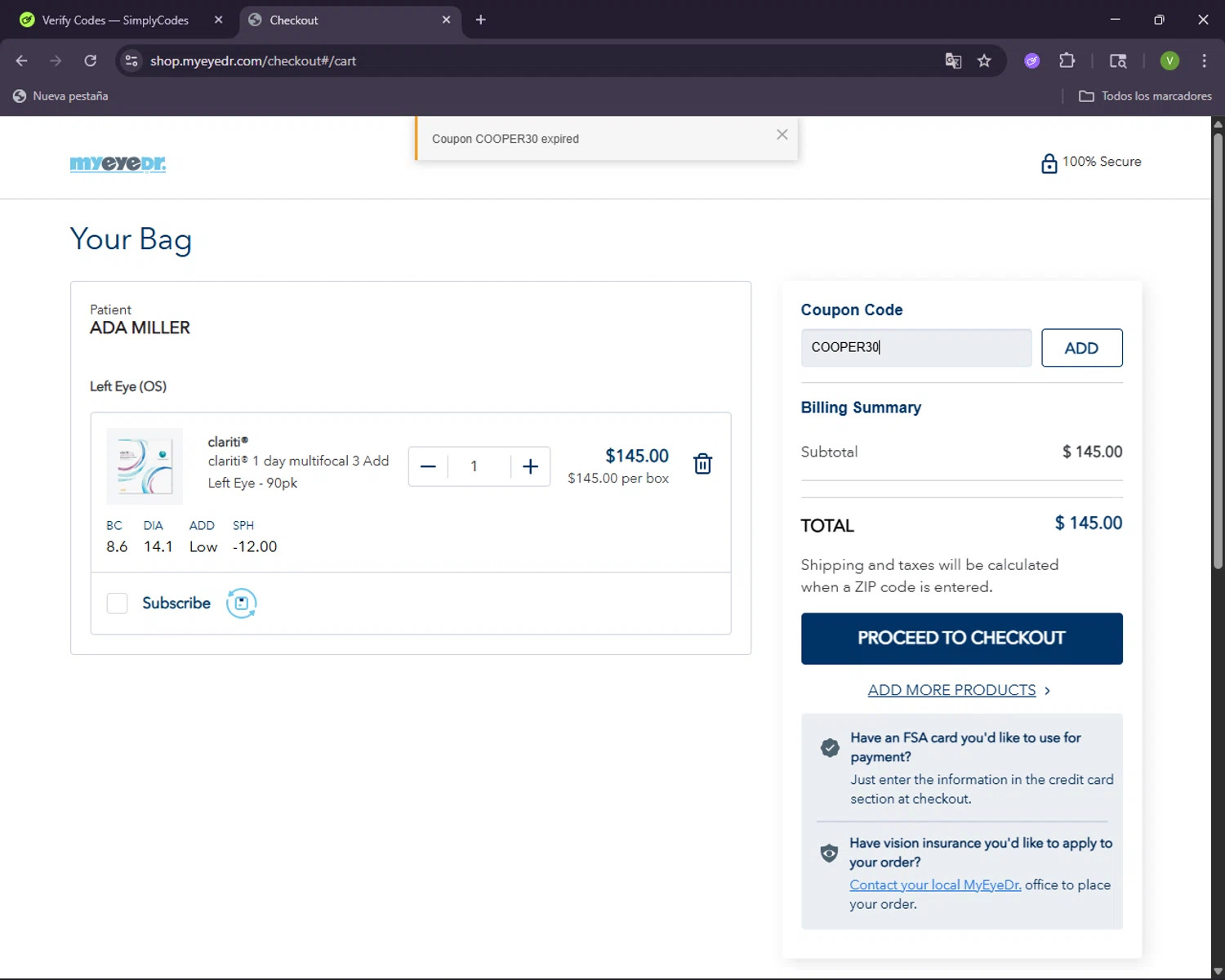Click the Billing Summary heading
1225x980 pixels.
[861, 408]
